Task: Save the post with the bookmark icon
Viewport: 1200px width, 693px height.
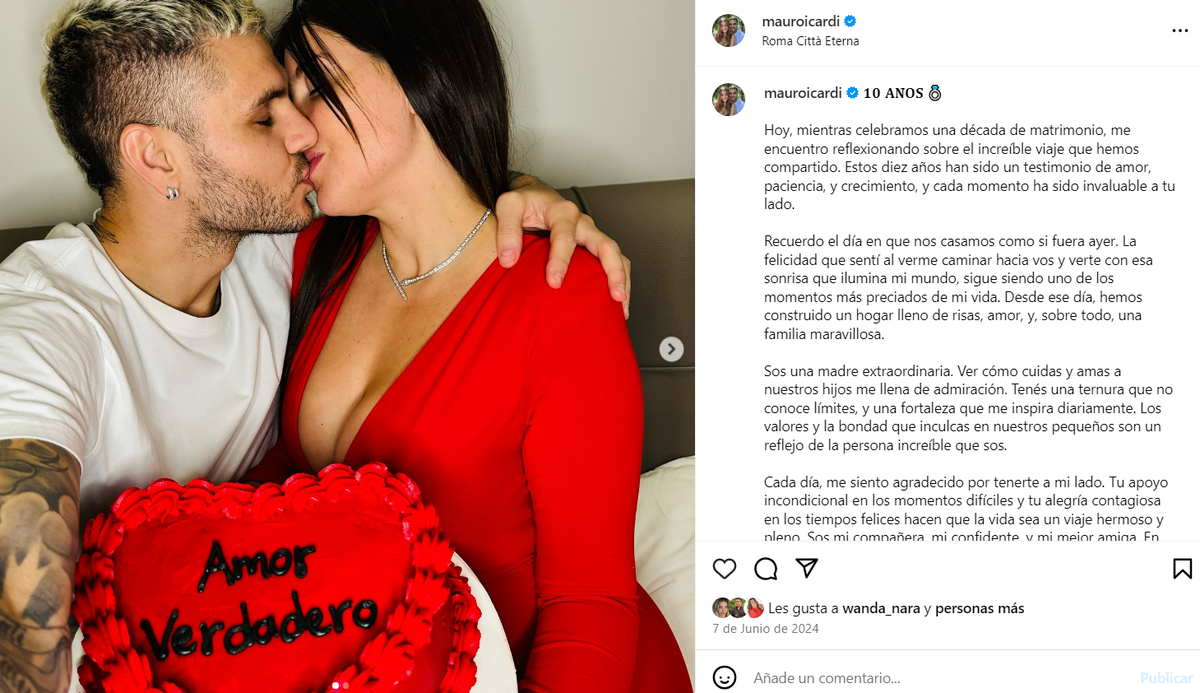Action: coord(1182,569)
